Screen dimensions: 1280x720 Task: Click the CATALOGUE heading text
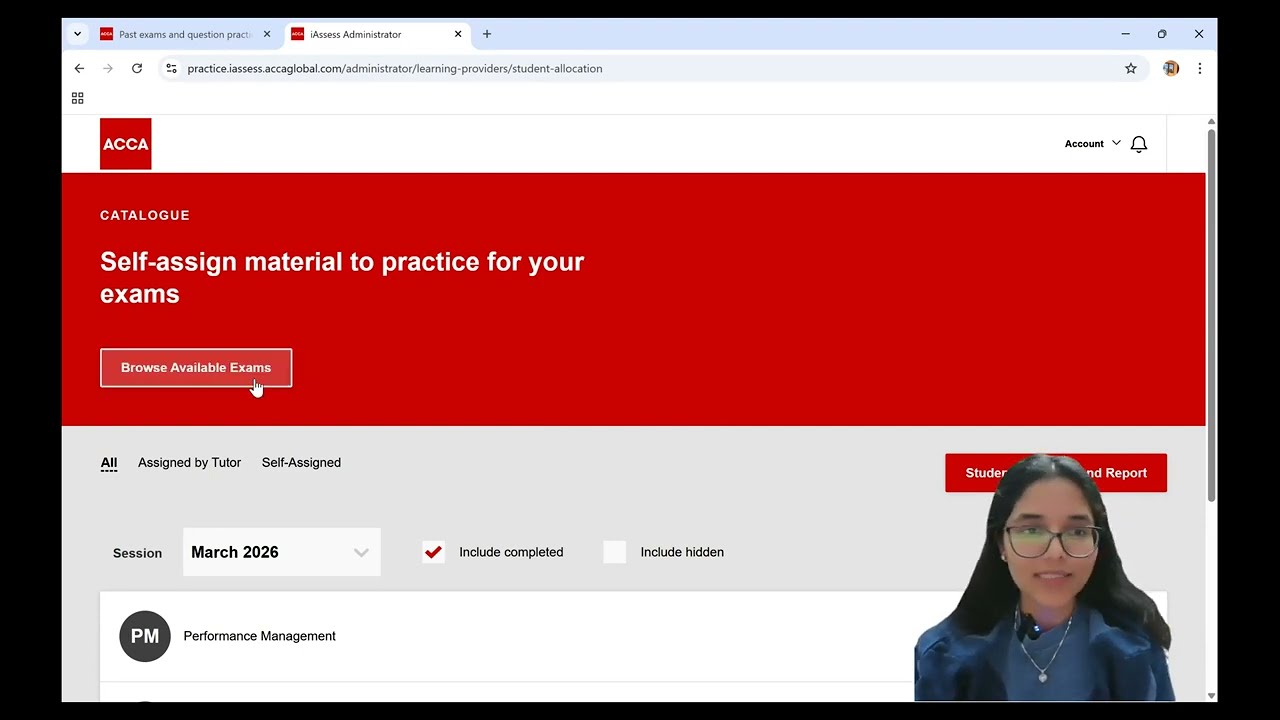tap(145, 215)
